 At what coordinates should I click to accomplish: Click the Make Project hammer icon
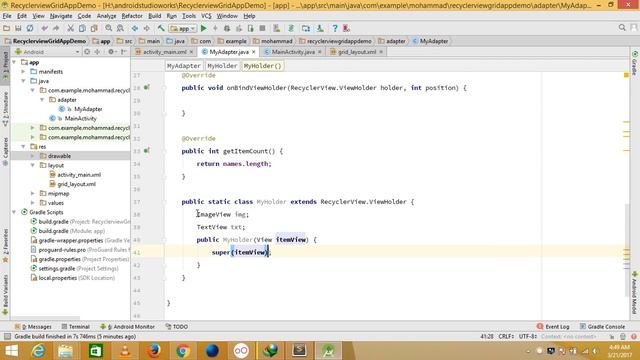pyautogui.click(x=161, y=28)
